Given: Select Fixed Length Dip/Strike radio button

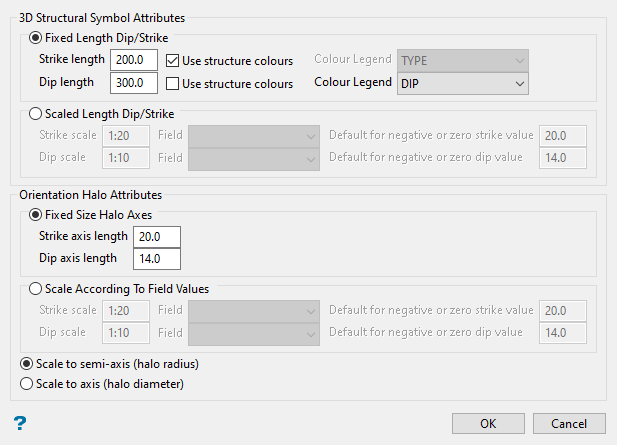Looking at the screenshot, I should [x=38, y=38].
